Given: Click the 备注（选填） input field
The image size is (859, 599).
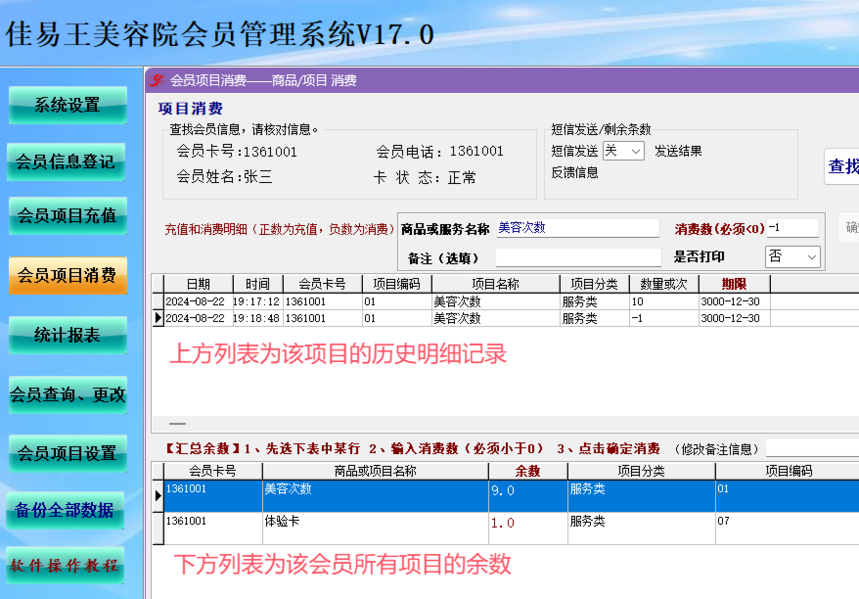Looking at the screenshot, I should (577, 257).
